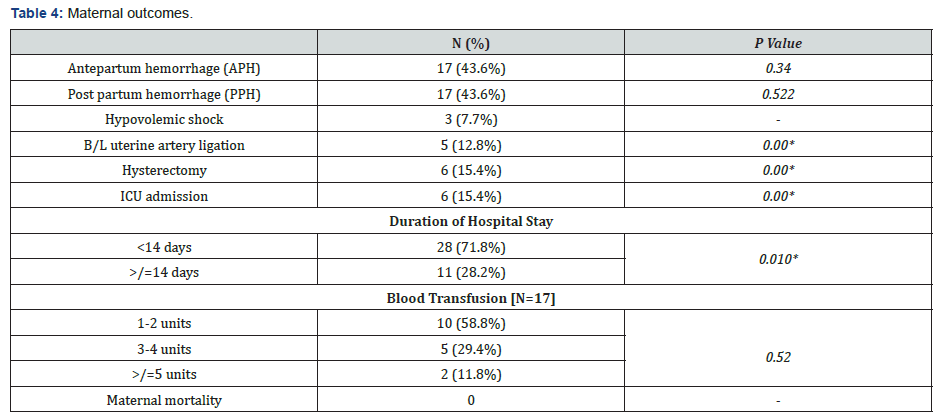This screenshot has width=941, height=417.
Task: Select the P Value column header
Action: [x=778, y=44]
